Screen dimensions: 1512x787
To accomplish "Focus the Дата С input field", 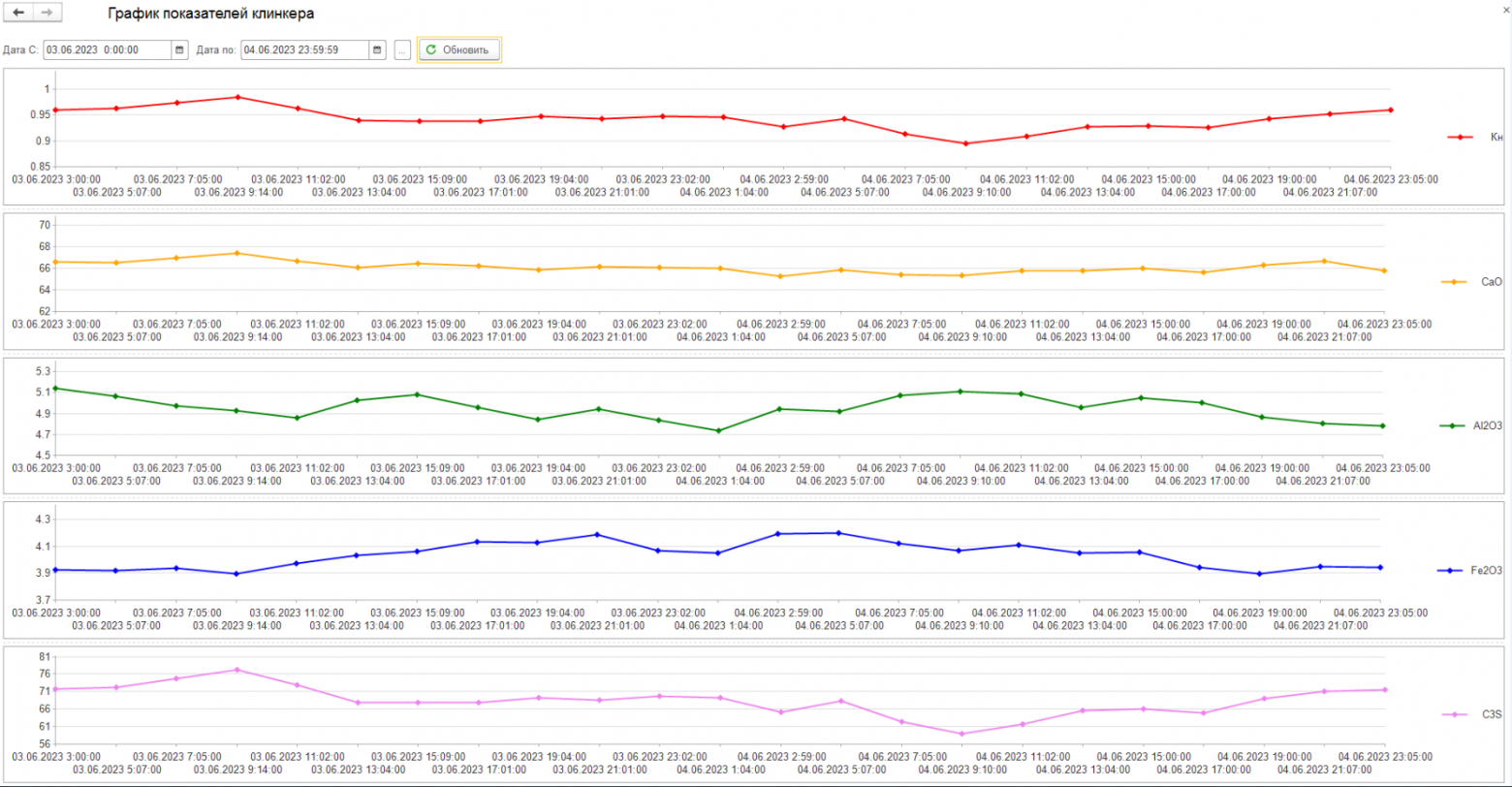I will [x=108, y=49].
